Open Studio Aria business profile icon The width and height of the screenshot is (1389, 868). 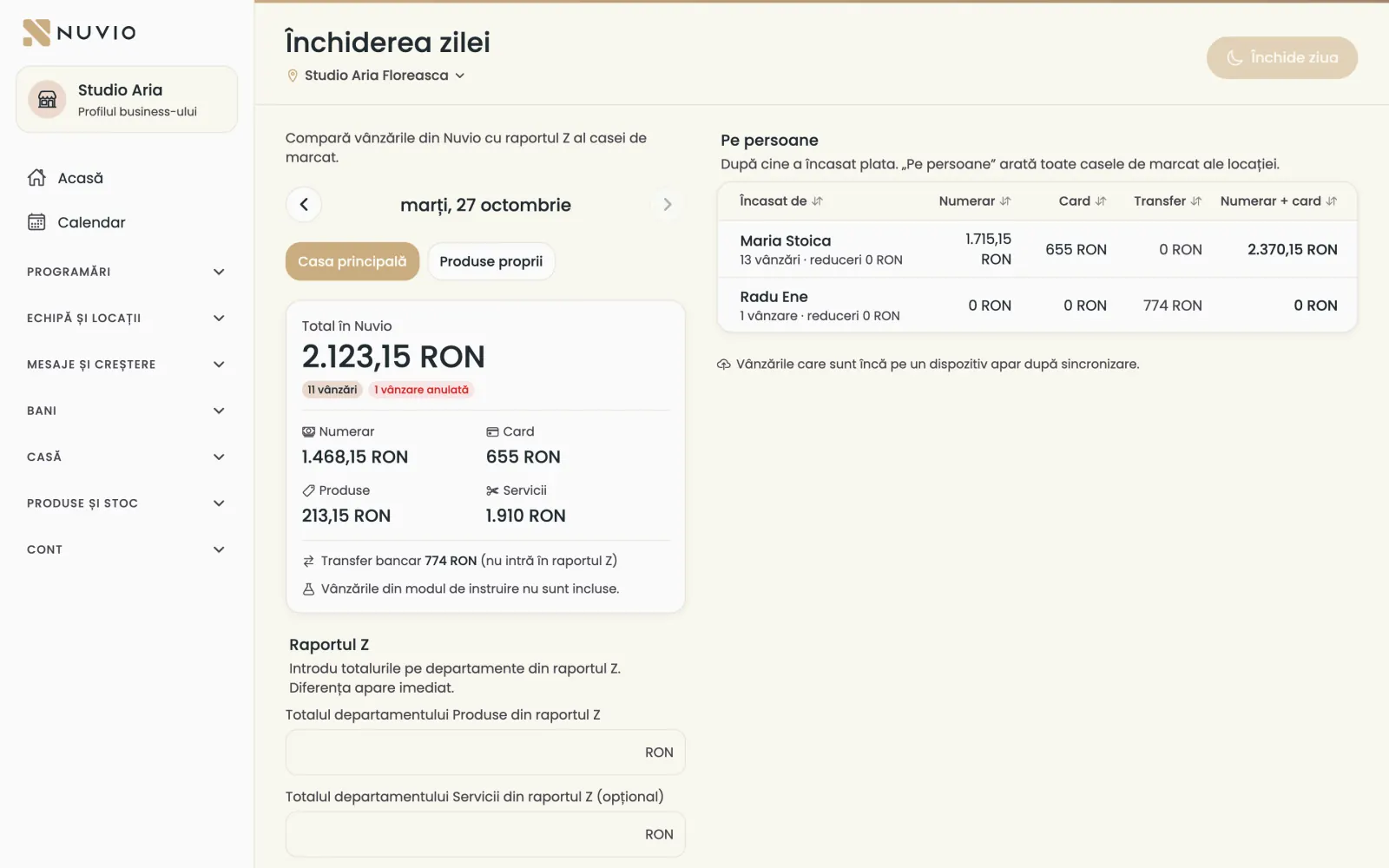tap(47, 100)
